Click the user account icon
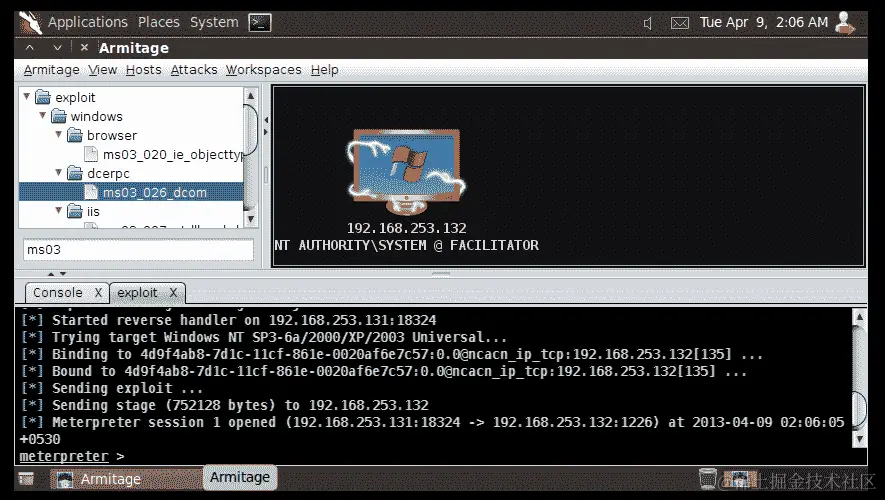The width and height of the screenshot is (885, 500). pos(845,23)
